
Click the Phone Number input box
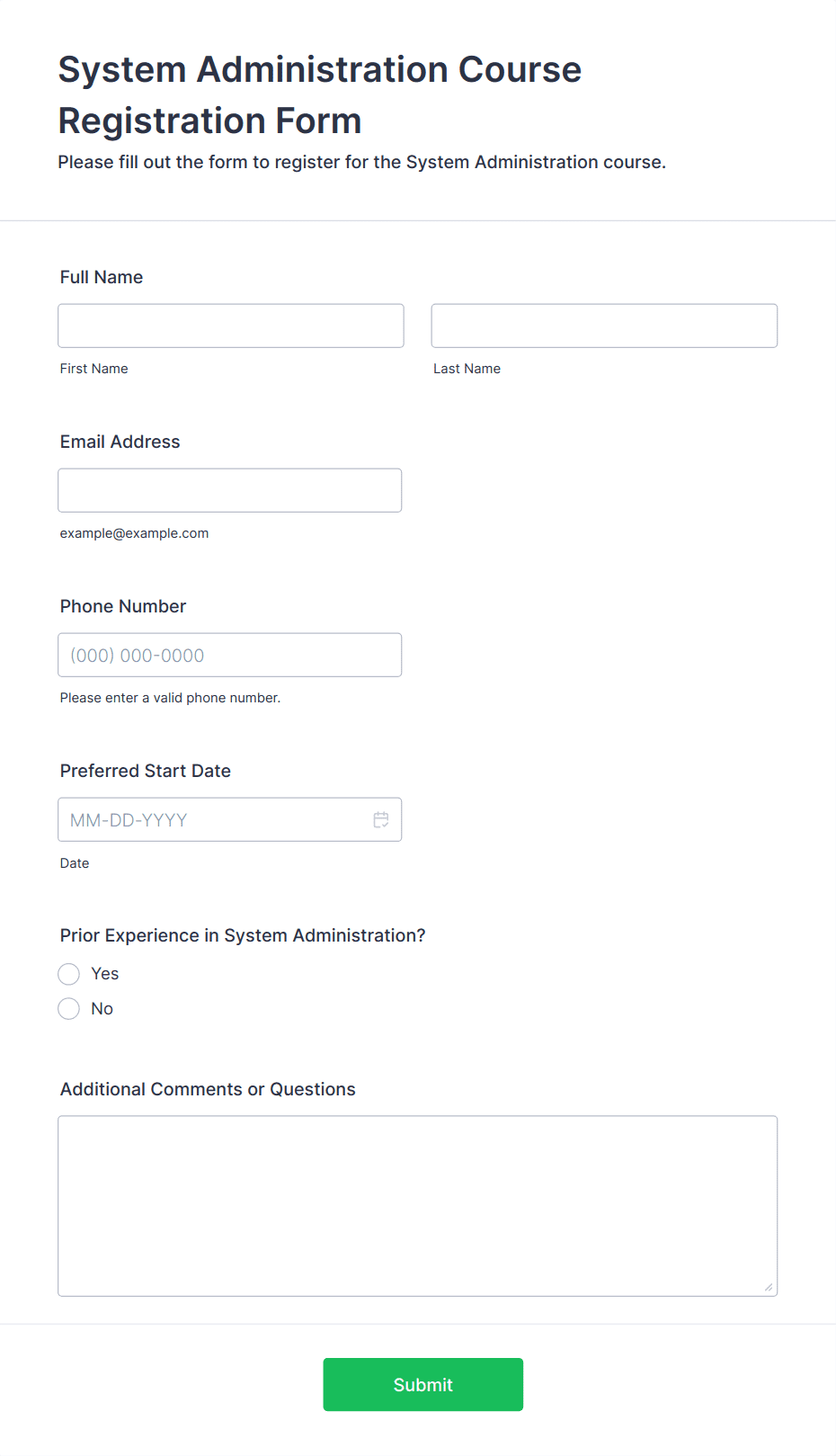(230, 655)
